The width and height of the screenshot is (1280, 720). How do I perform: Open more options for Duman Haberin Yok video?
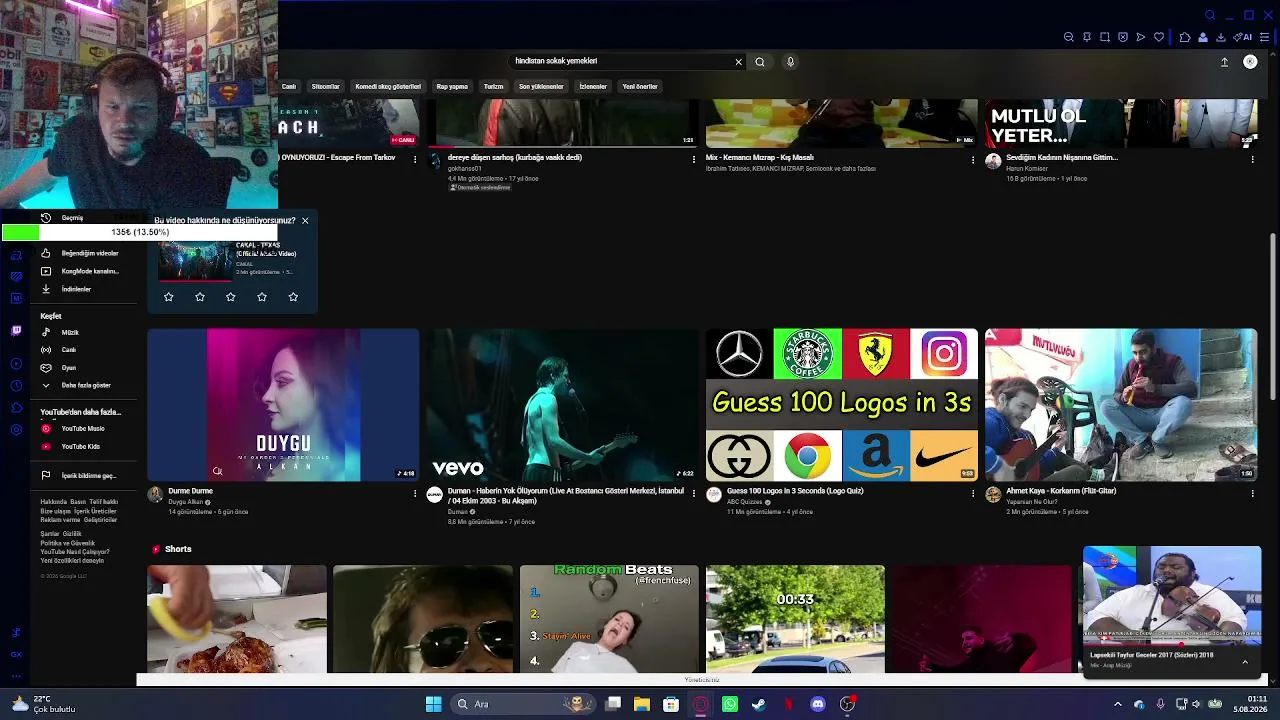[694, 494]
